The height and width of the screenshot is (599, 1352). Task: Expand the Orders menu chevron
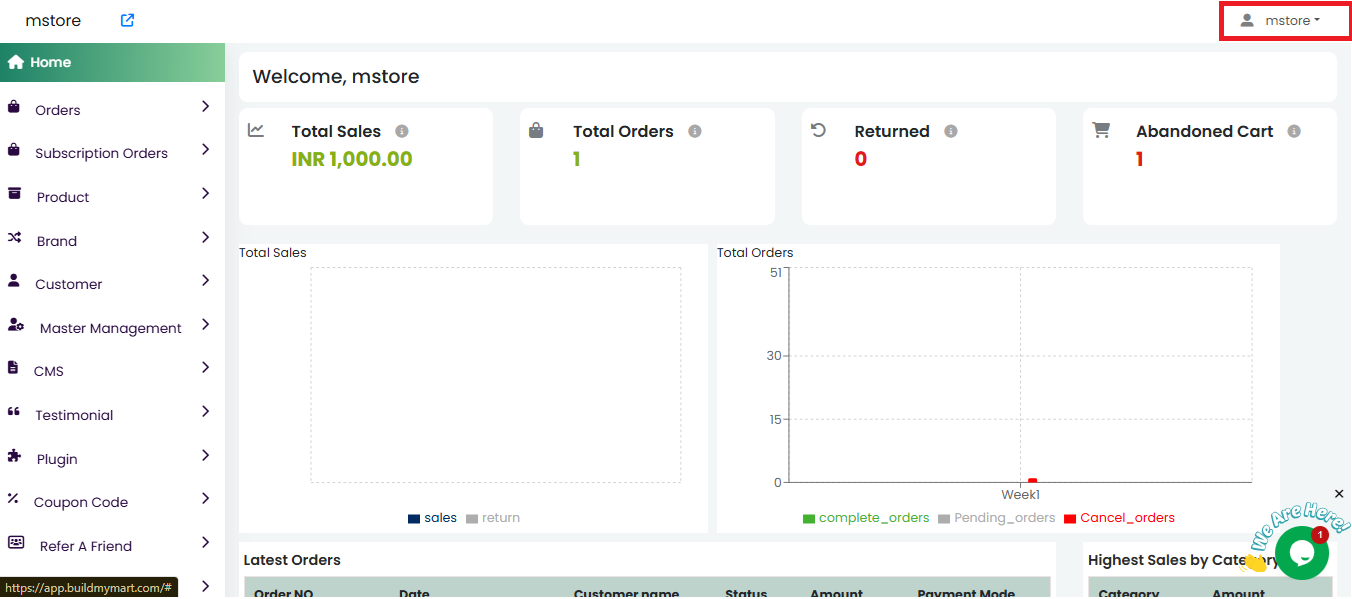point(205,106)
